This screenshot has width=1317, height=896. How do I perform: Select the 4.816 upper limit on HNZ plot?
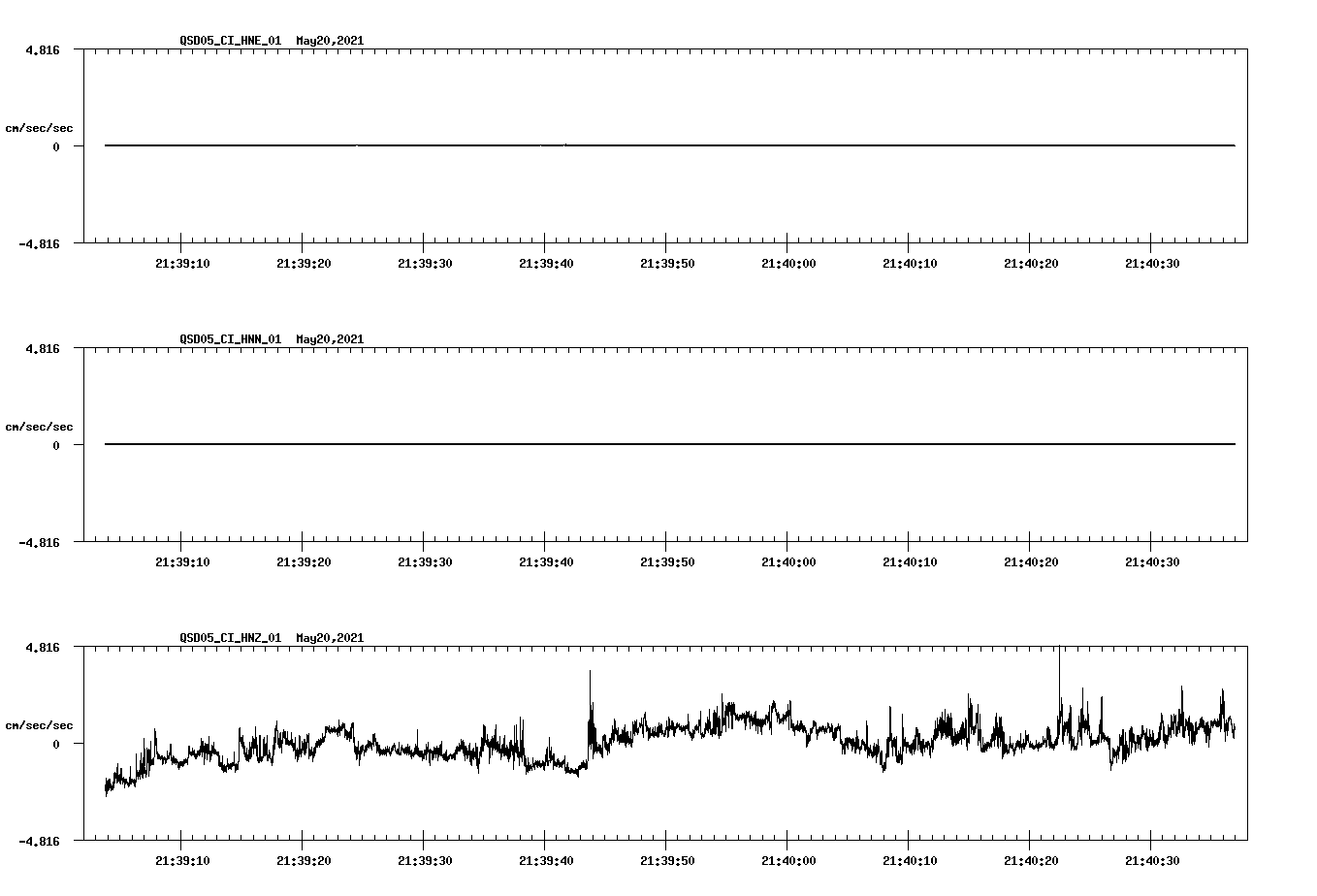tap(43, 647)
